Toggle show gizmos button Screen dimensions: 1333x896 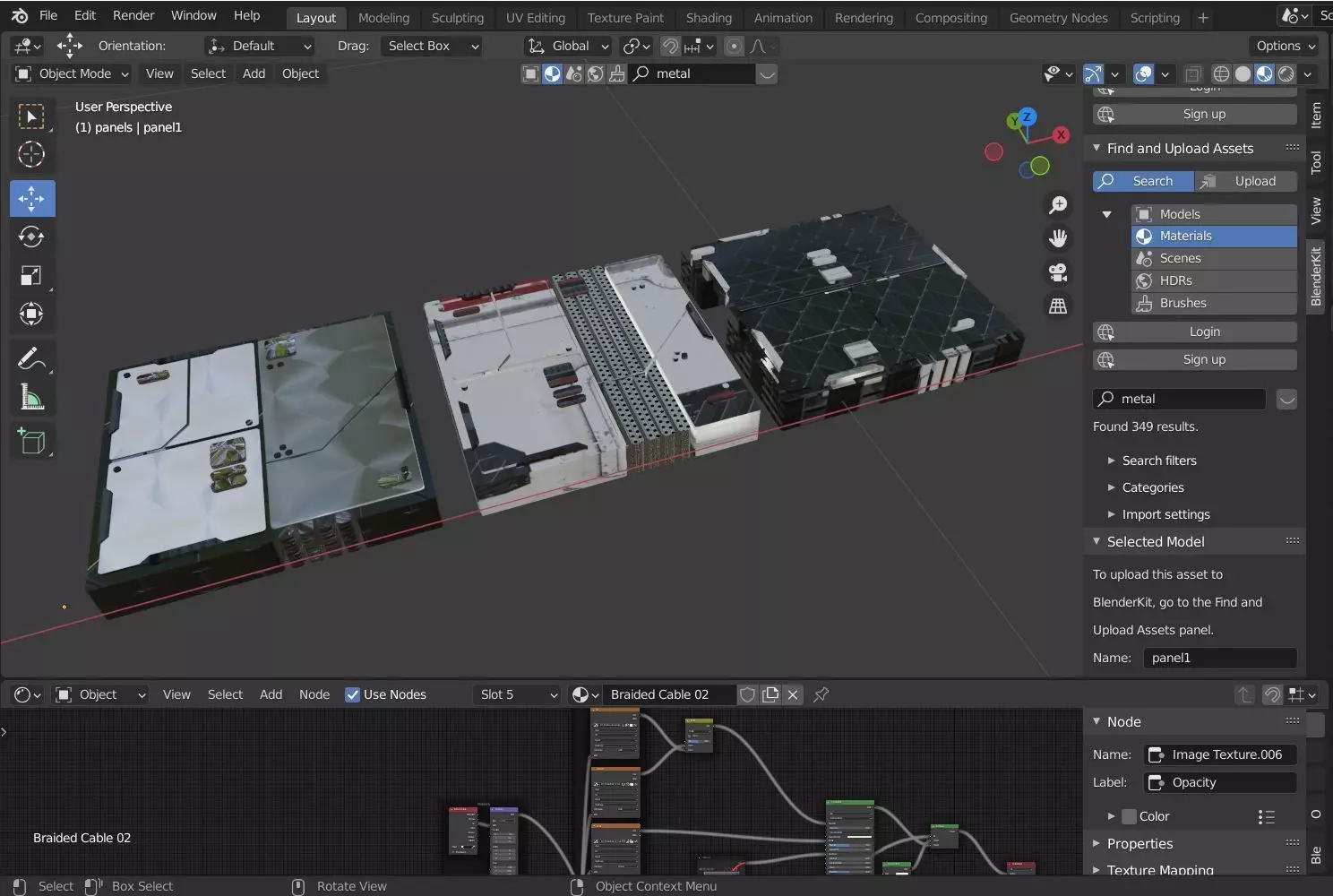coord(1092,73)
